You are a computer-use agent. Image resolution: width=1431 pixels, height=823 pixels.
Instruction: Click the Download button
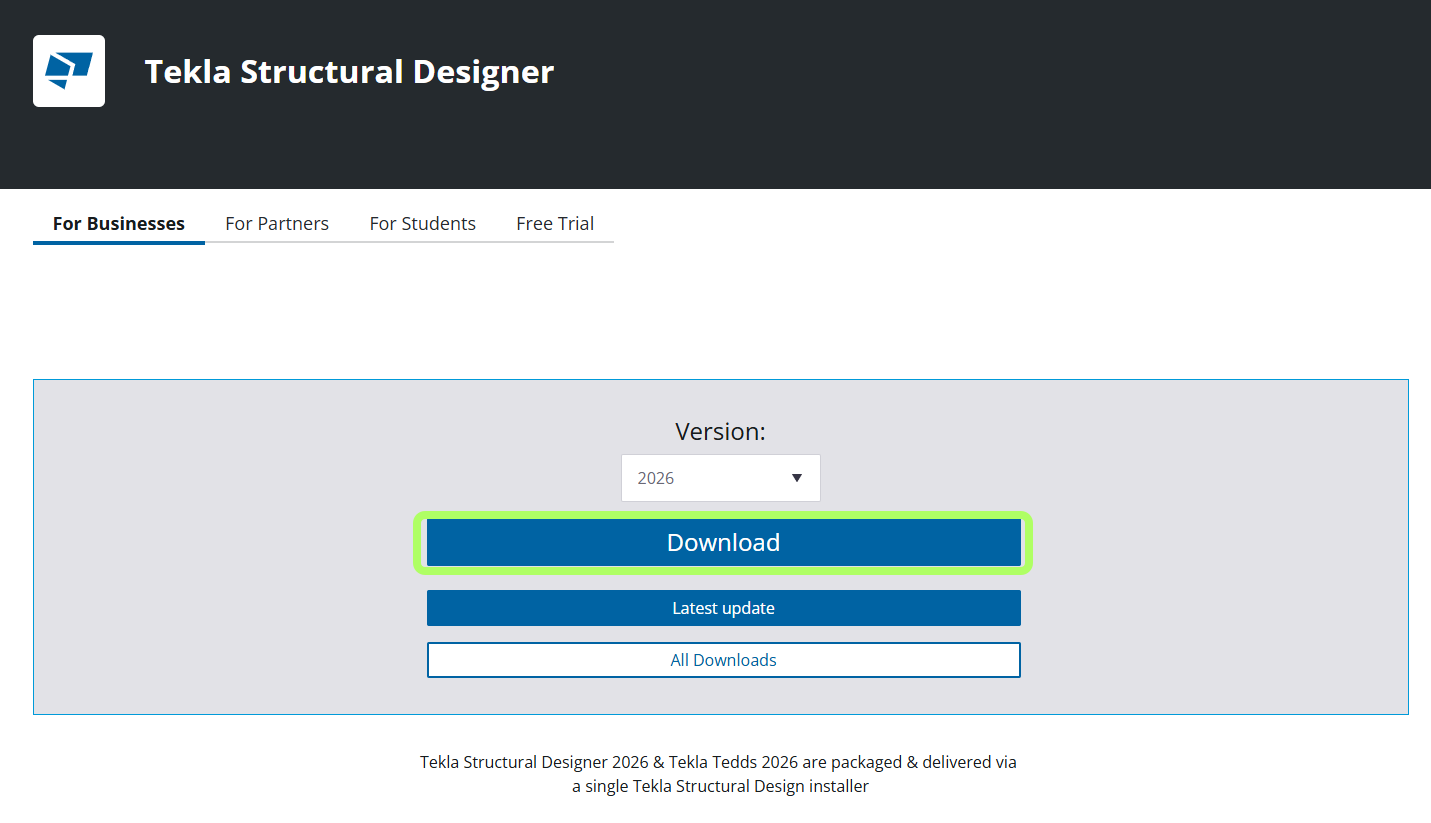(724, 543)
